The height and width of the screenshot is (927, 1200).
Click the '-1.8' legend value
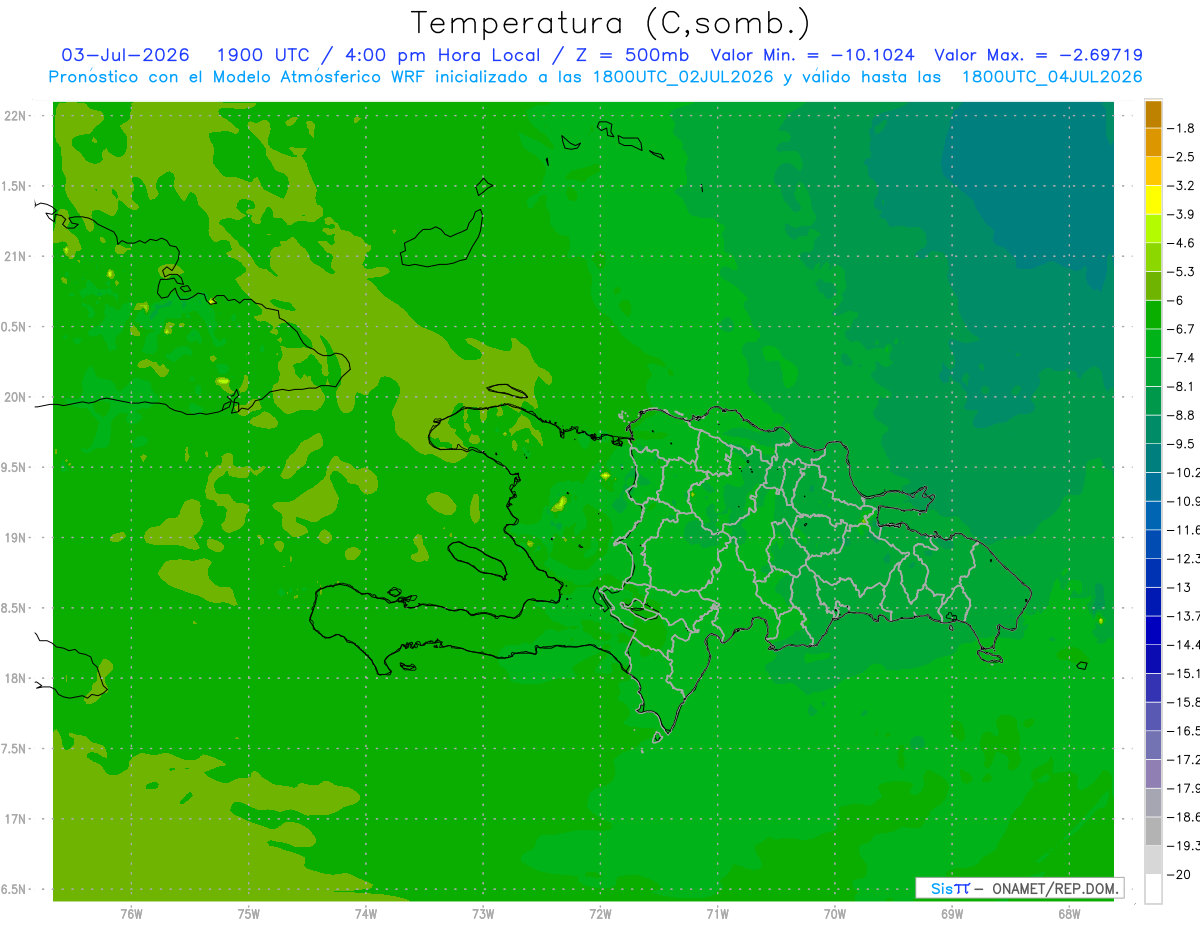point(1181,128)
